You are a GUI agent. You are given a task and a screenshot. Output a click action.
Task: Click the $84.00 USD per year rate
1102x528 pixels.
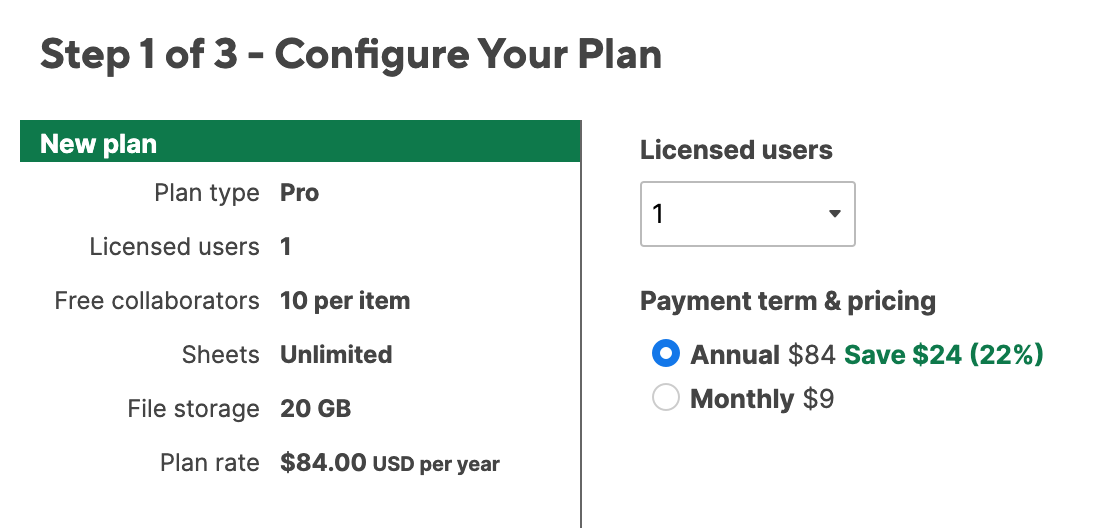(x=390, y=463)
